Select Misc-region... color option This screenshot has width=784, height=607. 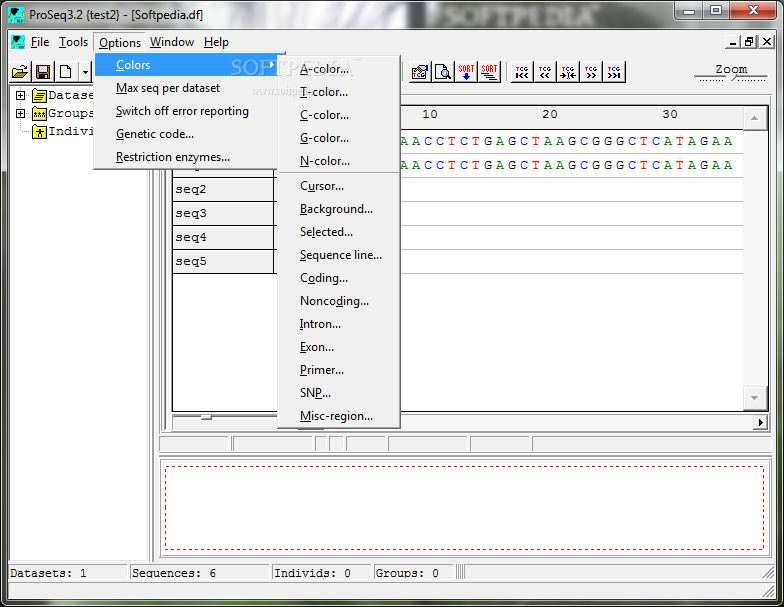(x=339, y=416)
